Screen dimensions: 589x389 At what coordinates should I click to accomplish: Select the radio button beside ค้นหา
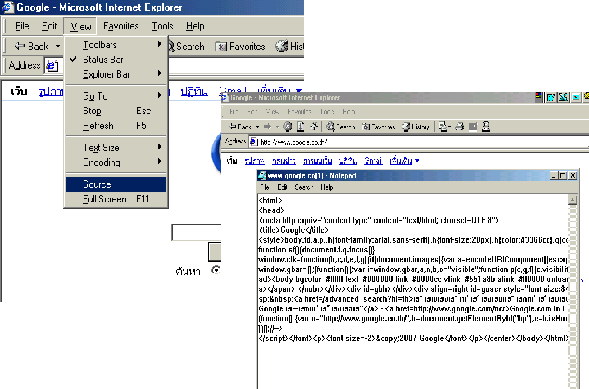pyautogui.click(x=215, y=270)
